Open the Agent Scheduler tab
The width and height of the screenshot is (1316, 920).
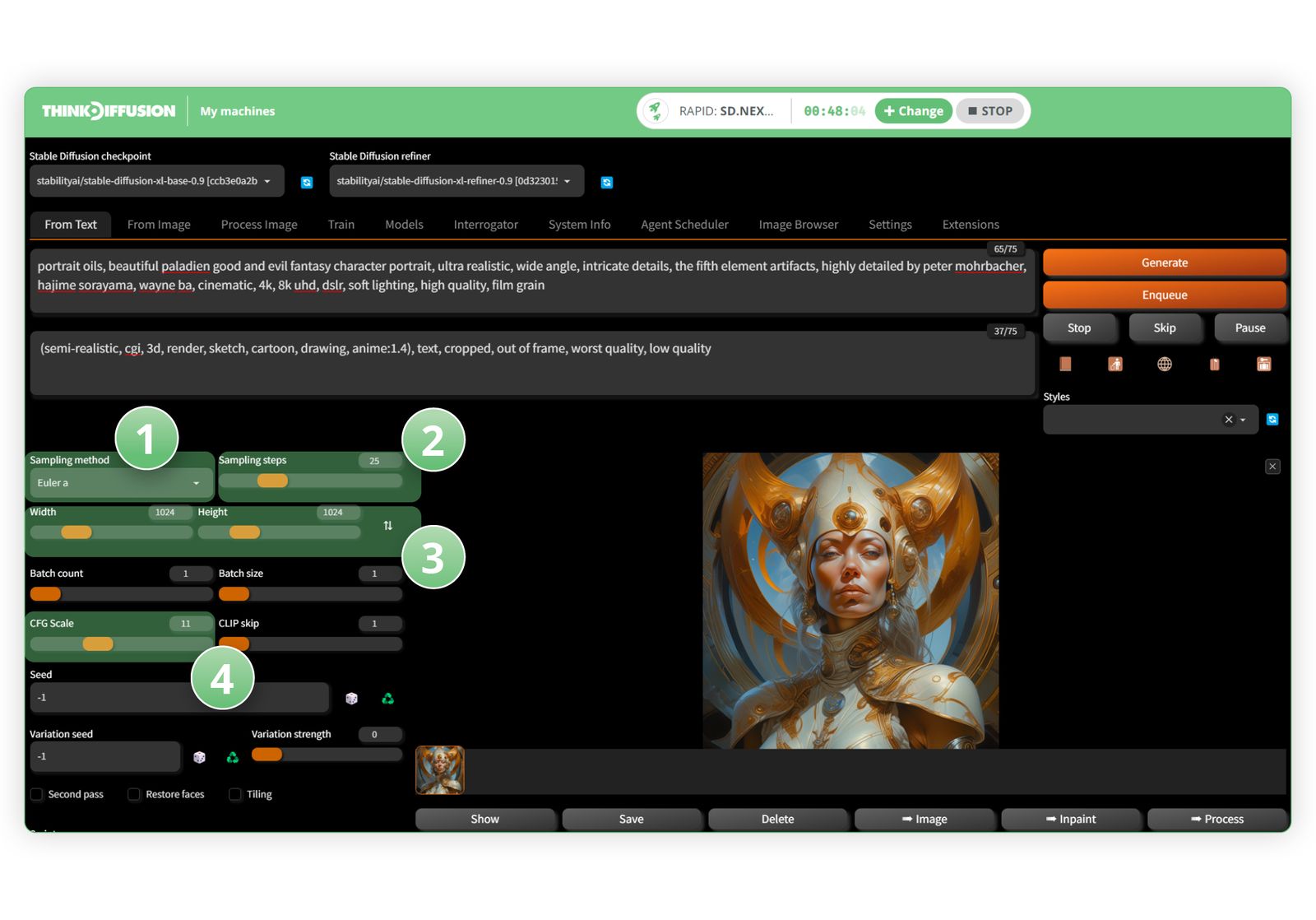coord(684,224)
